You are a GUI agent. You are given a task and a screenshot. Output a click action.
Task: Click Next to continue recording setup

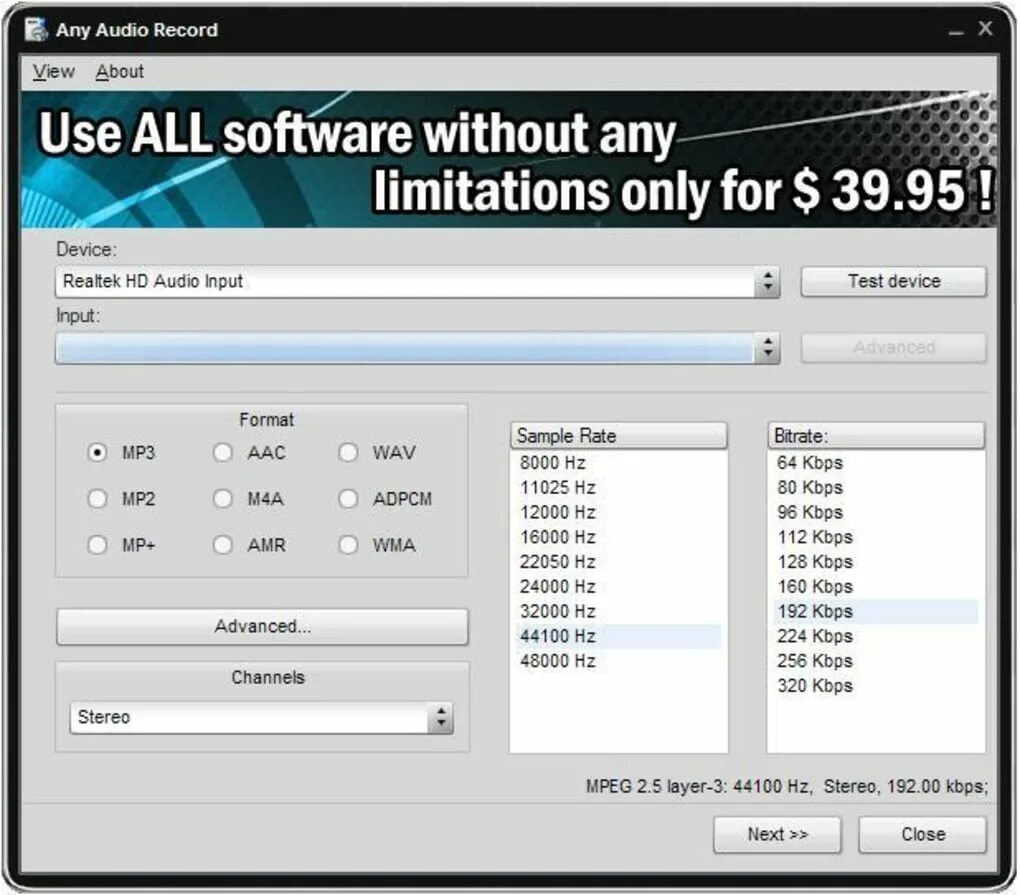(x=777, y=834)
